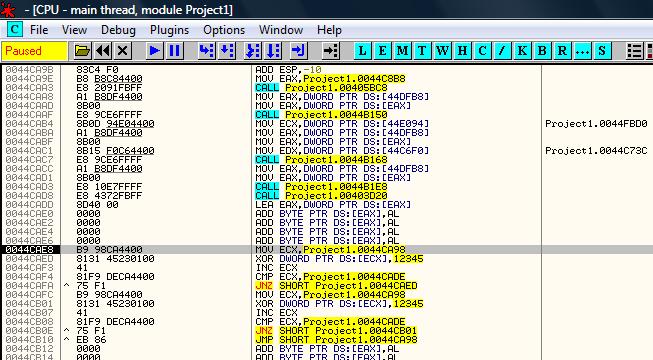The width and height of the screenshot is (653, 360).
Task: Click CALL Project1.00403D20 instruction
Action: pos(321,195)
